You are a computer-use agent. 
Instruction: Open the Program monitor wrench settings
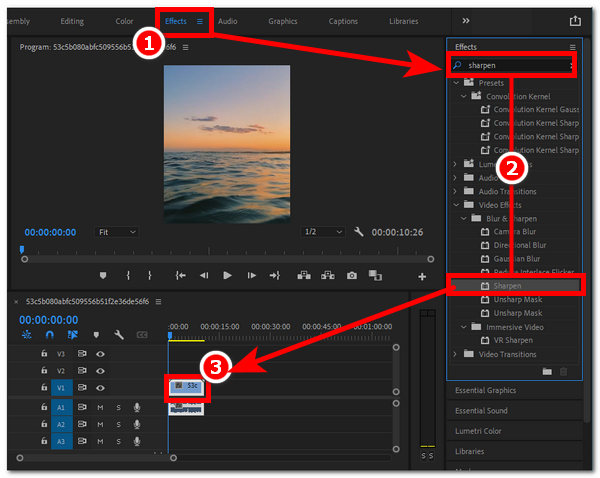click(359, 232)
